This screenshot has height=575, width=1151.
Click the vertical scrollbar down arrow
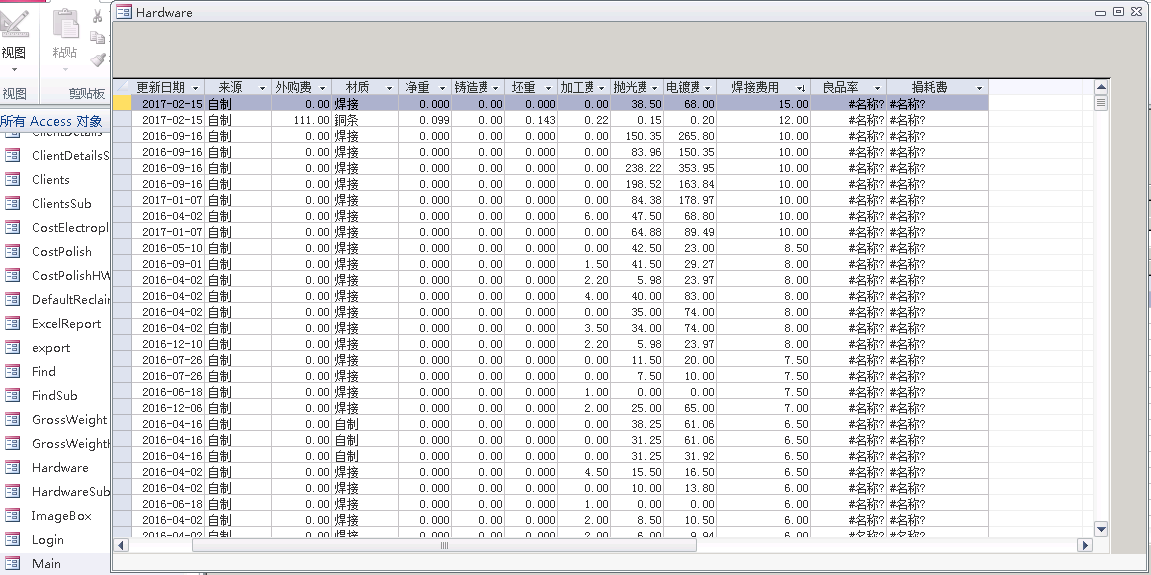1101,529
